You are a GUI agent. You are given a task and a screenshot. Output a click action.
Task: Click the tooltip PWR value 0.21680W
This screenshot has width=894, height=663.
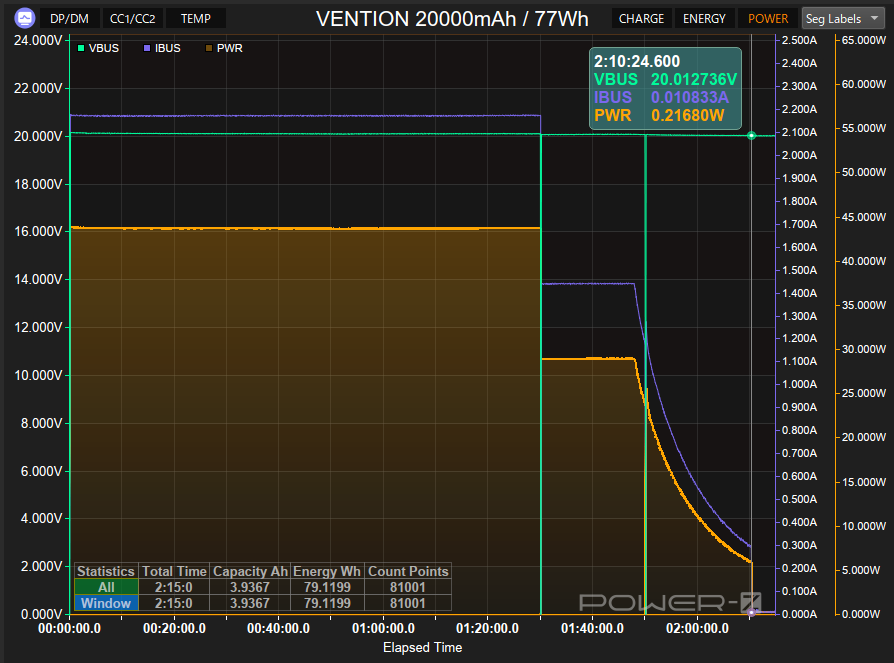tap(688, 116)
